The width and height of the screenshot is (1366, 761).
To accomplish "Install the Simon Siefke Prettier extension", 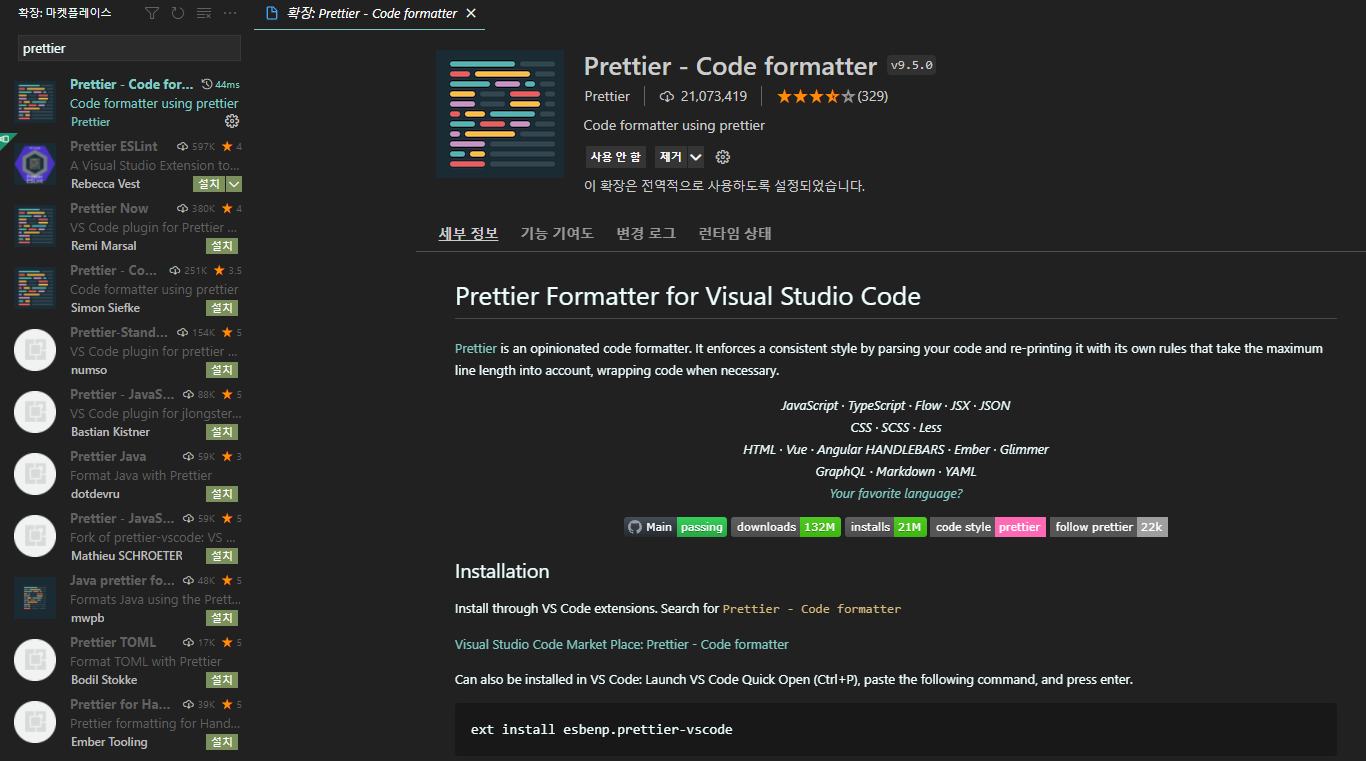I will [222, 308].
